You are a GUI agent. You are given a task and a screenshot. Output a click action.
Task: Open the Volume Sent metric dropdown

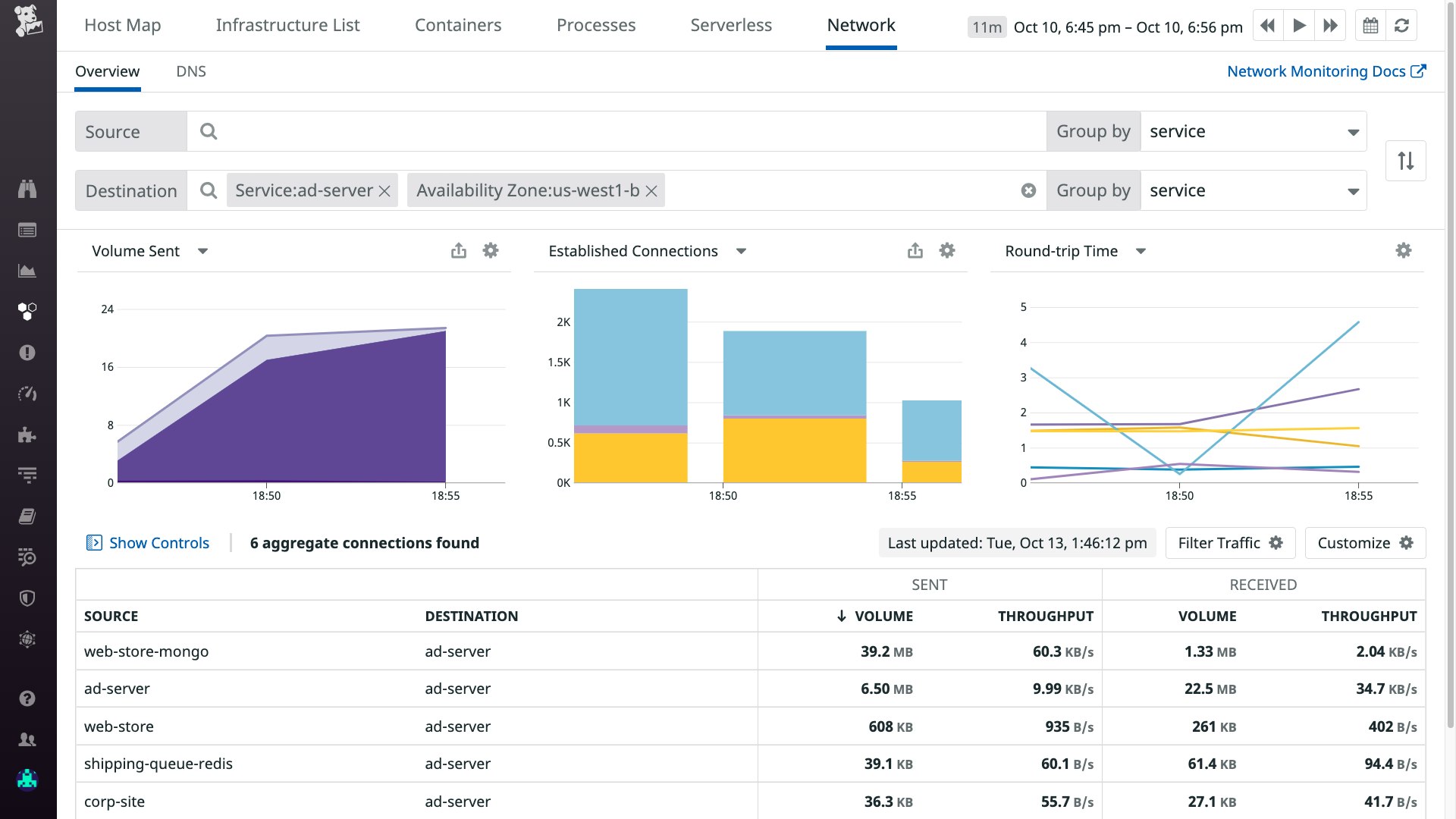202,251
